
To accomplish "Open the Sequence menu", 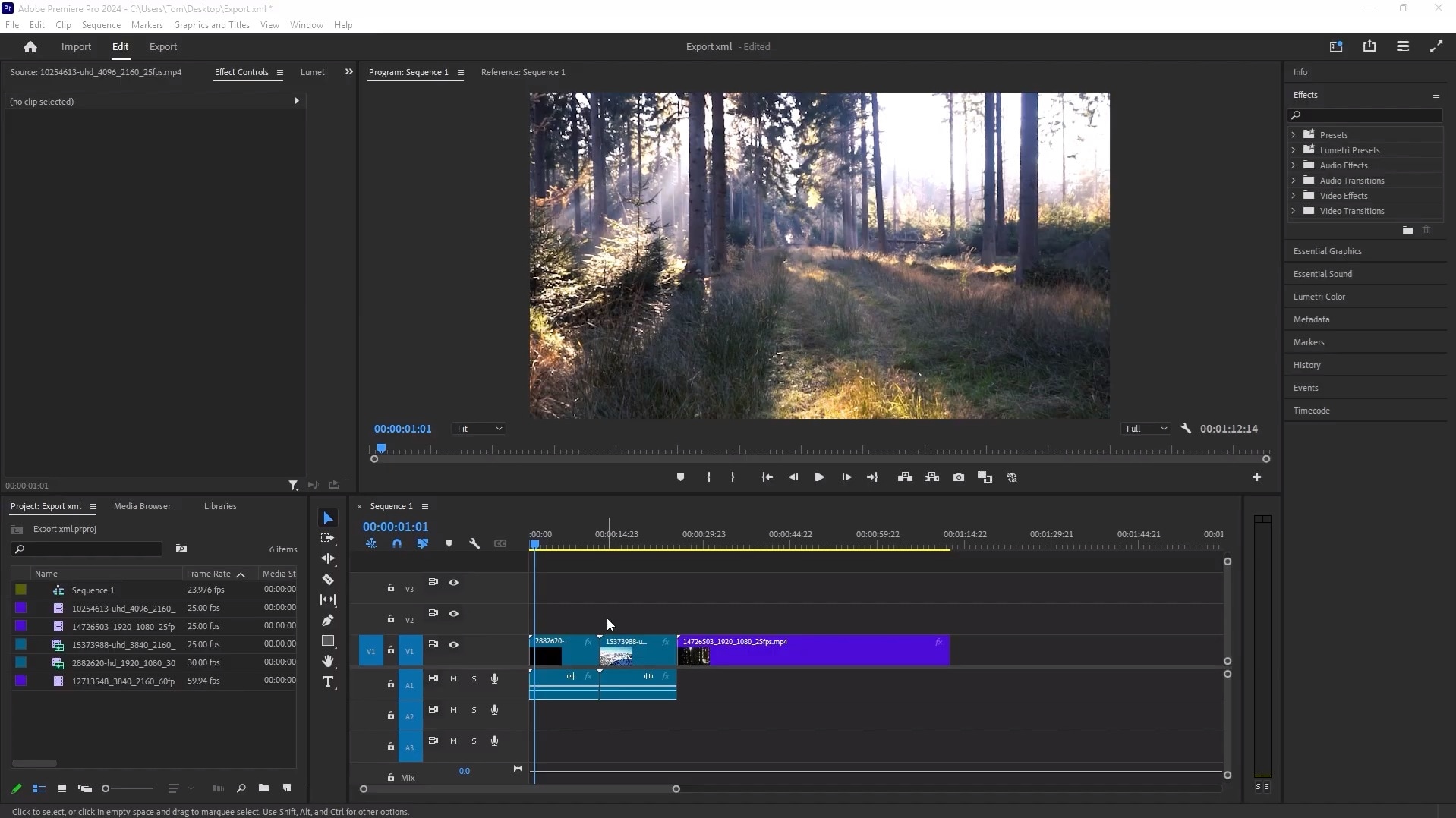I will (x=101, y=25).
